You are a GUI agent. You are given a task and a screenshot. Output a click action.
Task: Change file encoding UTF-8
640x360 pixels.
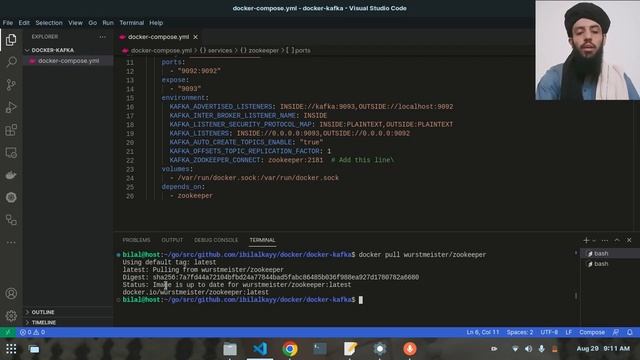tap(549, 332)
